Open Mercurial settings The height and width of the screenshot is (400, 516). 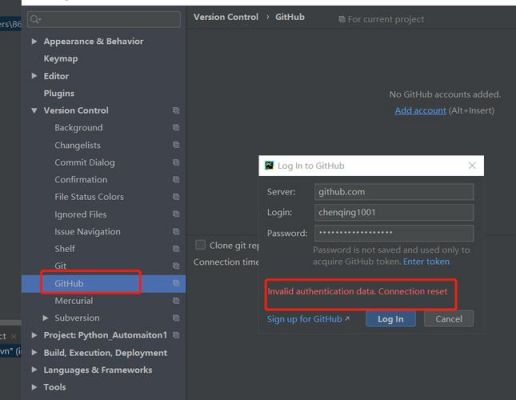(74, 301)
